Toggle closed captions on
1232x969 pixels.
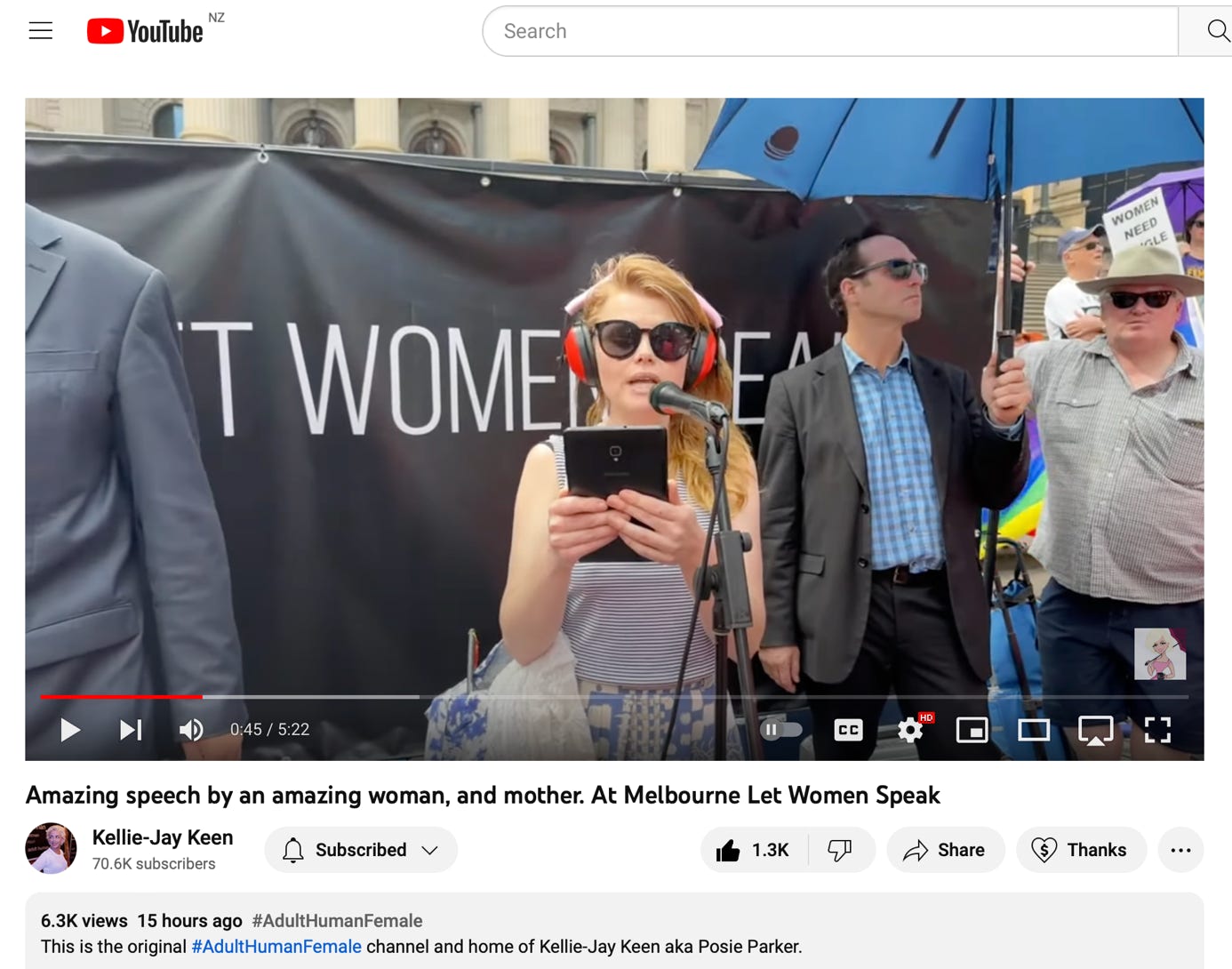click(848, 730)
